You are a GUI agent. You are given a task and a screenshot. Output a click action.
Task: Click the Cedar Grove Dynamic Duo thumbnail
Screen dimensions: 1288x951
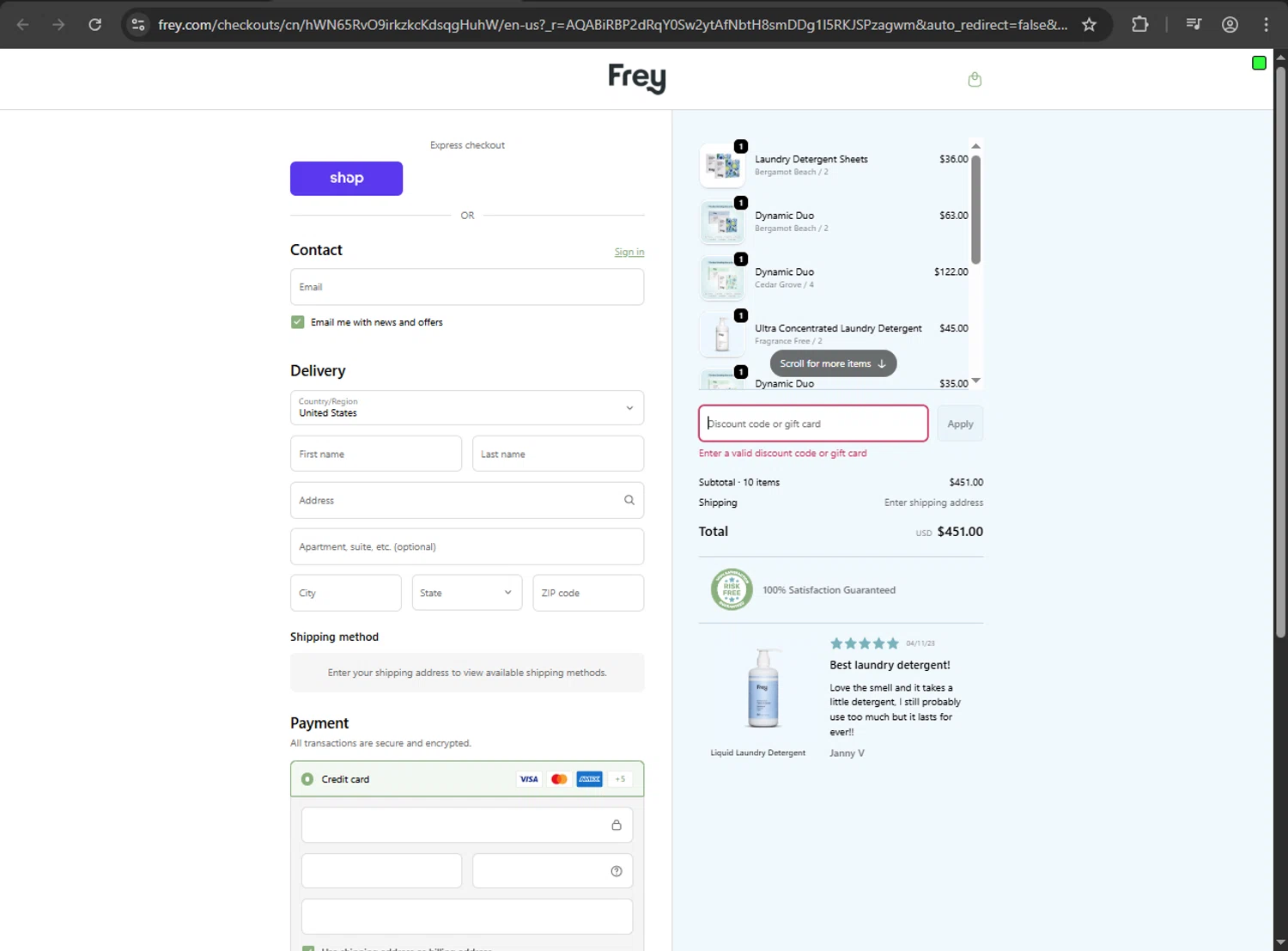point(722,277)
